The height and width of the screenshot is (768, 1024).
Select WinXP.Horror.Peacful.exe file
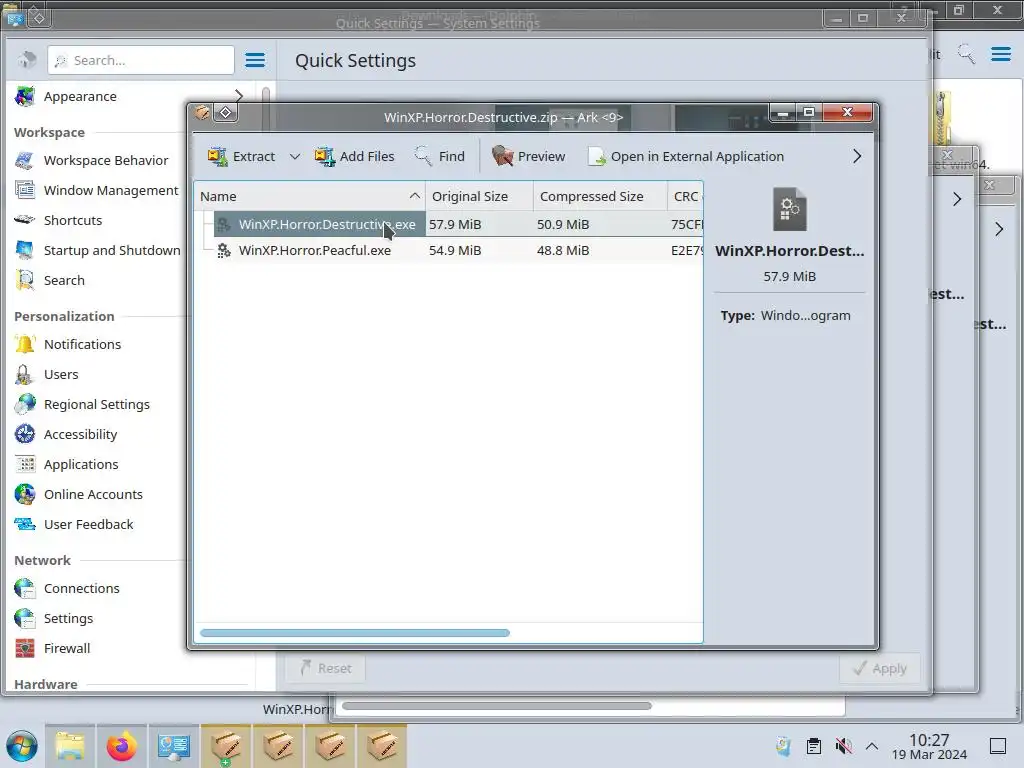315,251
